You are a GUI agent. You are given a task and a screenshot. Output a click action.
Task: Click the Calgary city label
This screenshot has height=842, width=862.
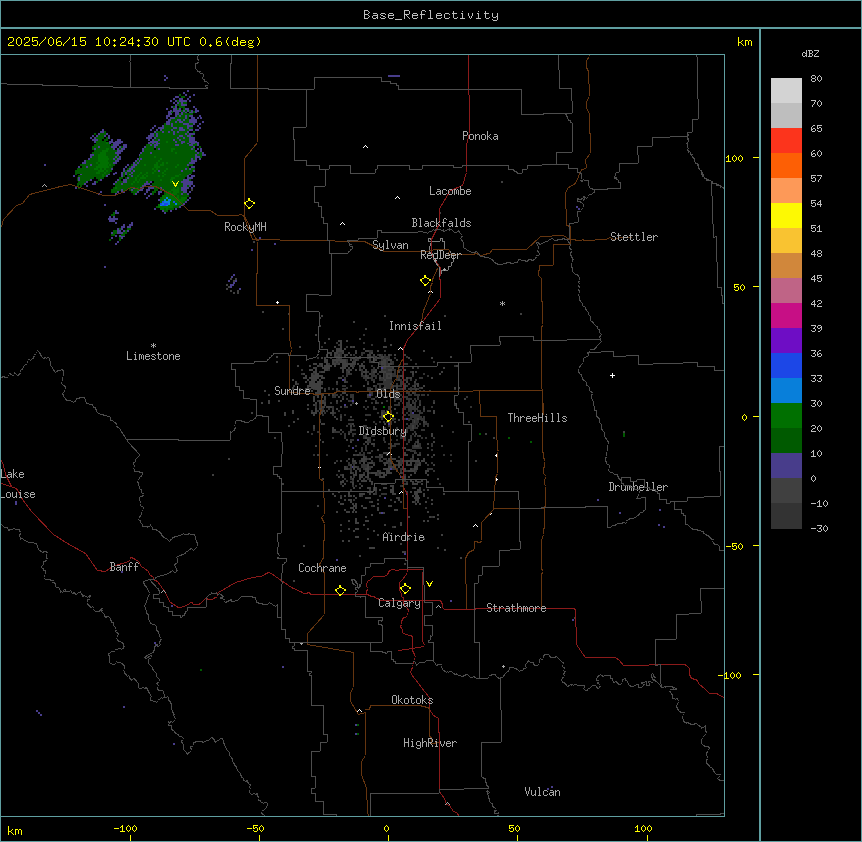click(399, 603)
